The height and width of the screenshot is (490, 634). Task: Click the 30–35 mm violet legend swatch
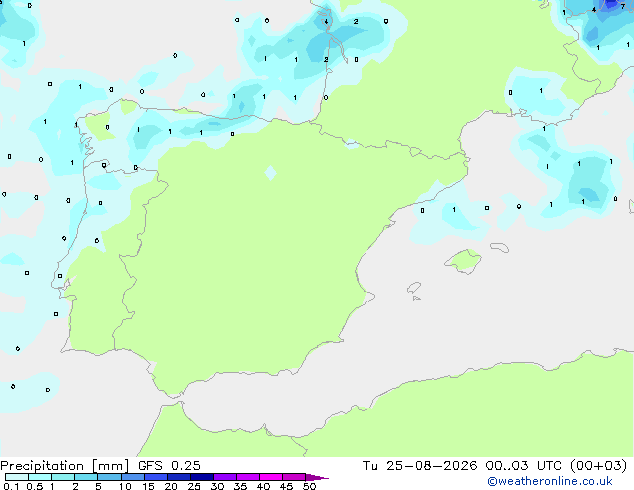[x=224, y=477]
